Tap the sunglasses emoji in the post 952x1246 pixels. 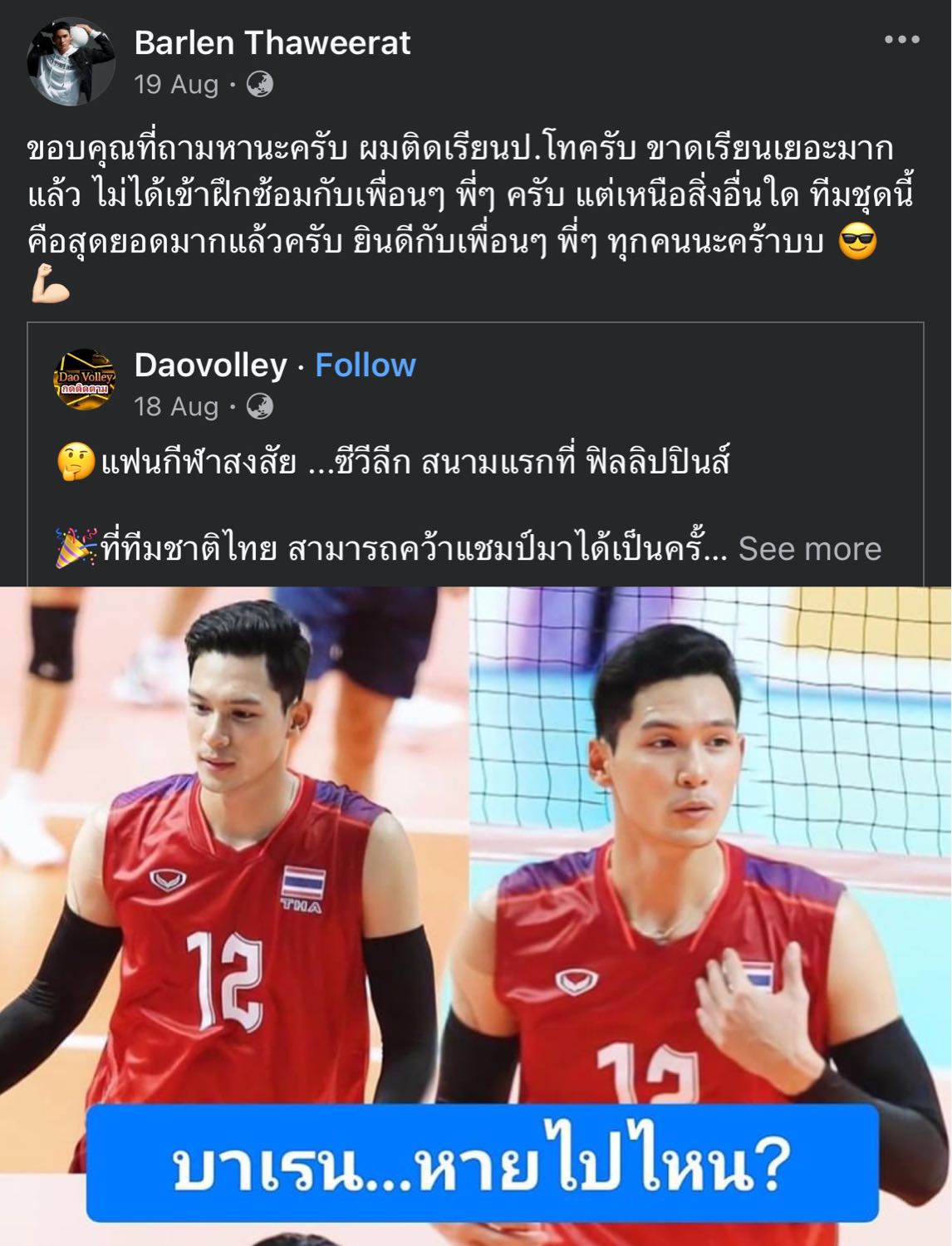click(857, 242)
